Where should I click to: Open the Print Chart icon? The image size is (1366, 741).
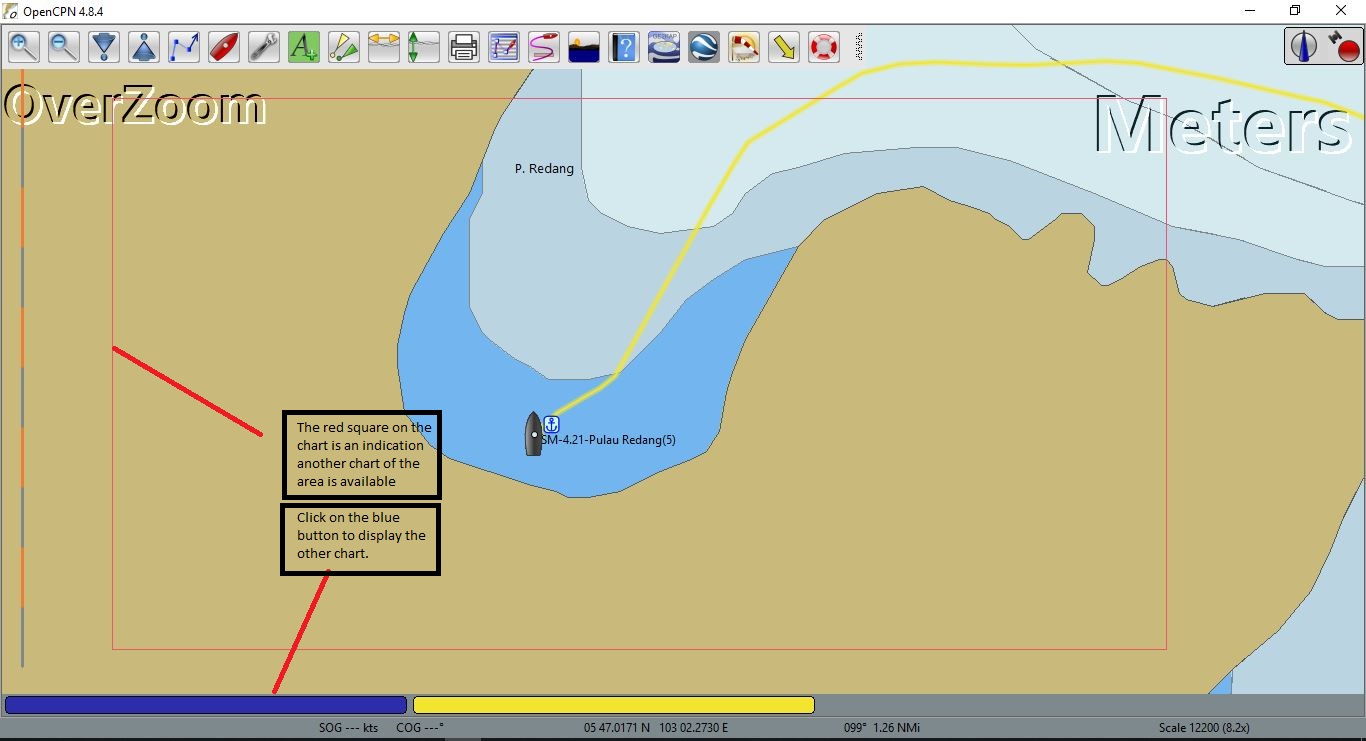pos(463,46)
